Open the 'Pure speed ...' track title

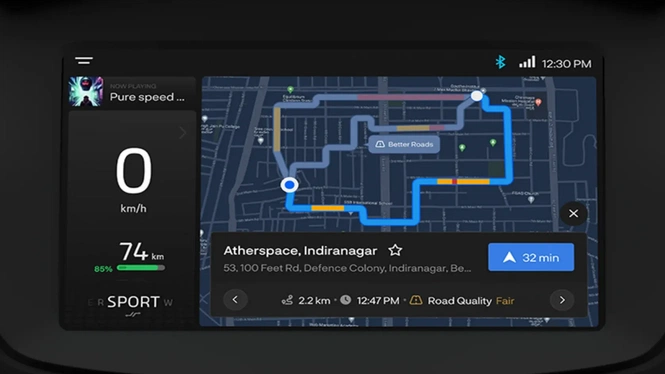[147, 97]
